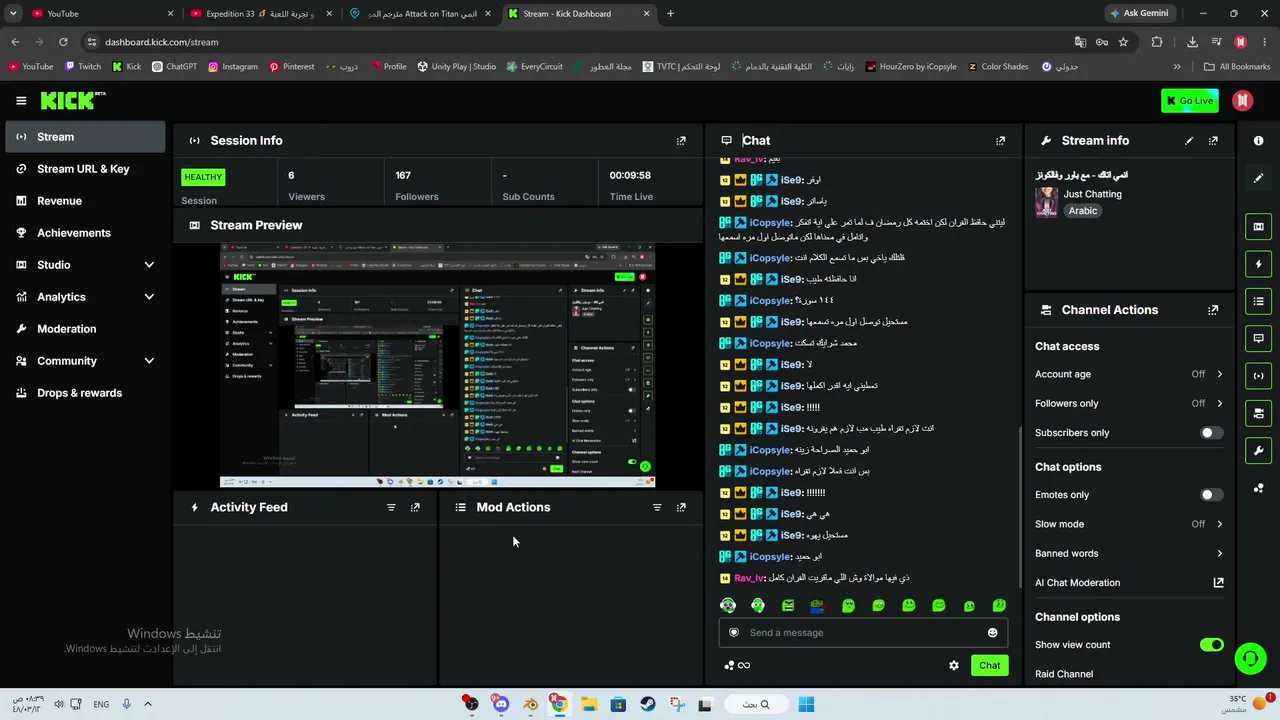Click the points infinity icon below chat input
1280x720 pixels.
pos(737,666)
